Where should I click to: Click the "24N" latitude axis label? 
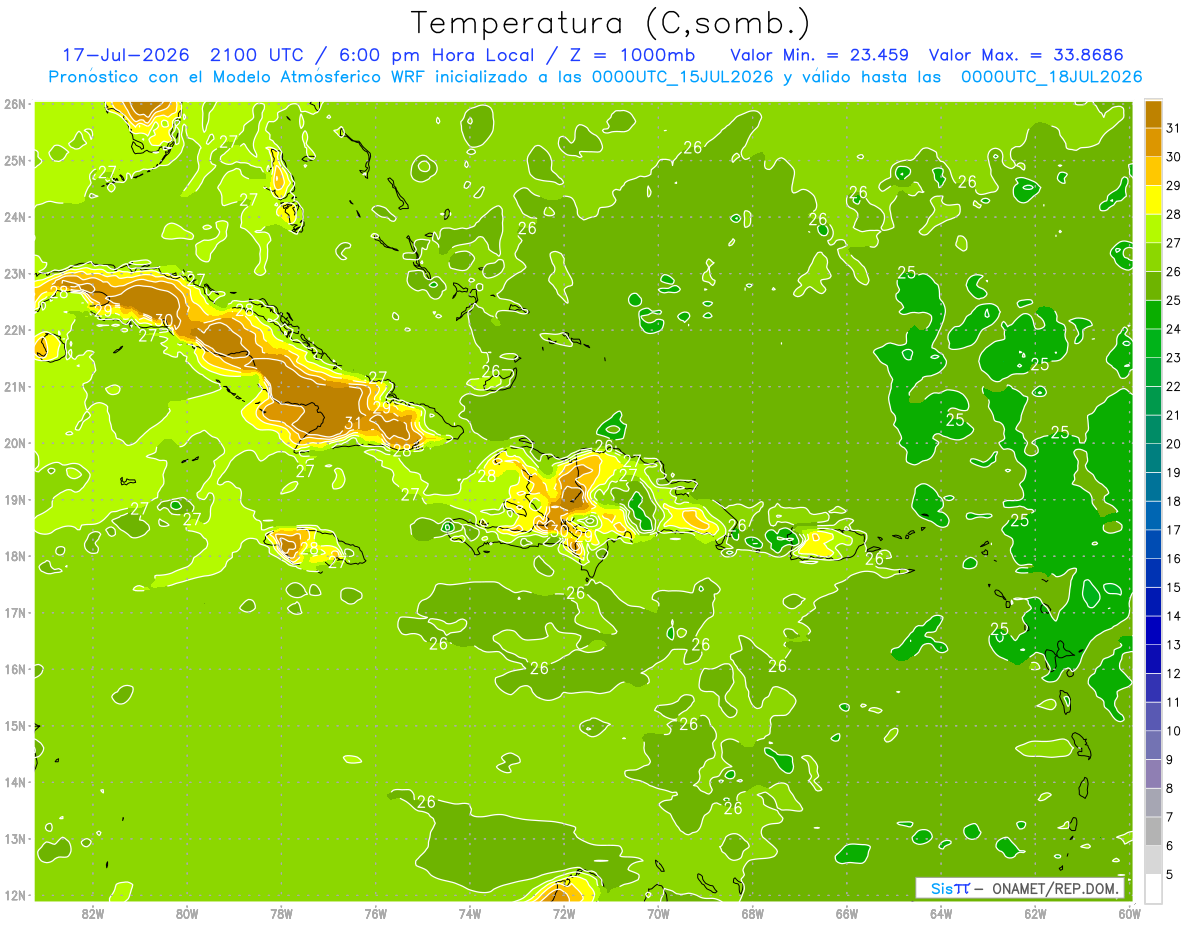(15, 217)
